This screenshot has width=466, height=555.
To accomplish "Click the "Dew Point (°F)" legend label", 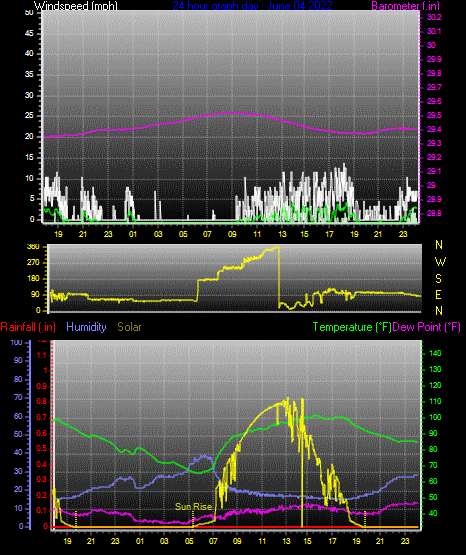I will pyautogui.click(x=427, y=327).
